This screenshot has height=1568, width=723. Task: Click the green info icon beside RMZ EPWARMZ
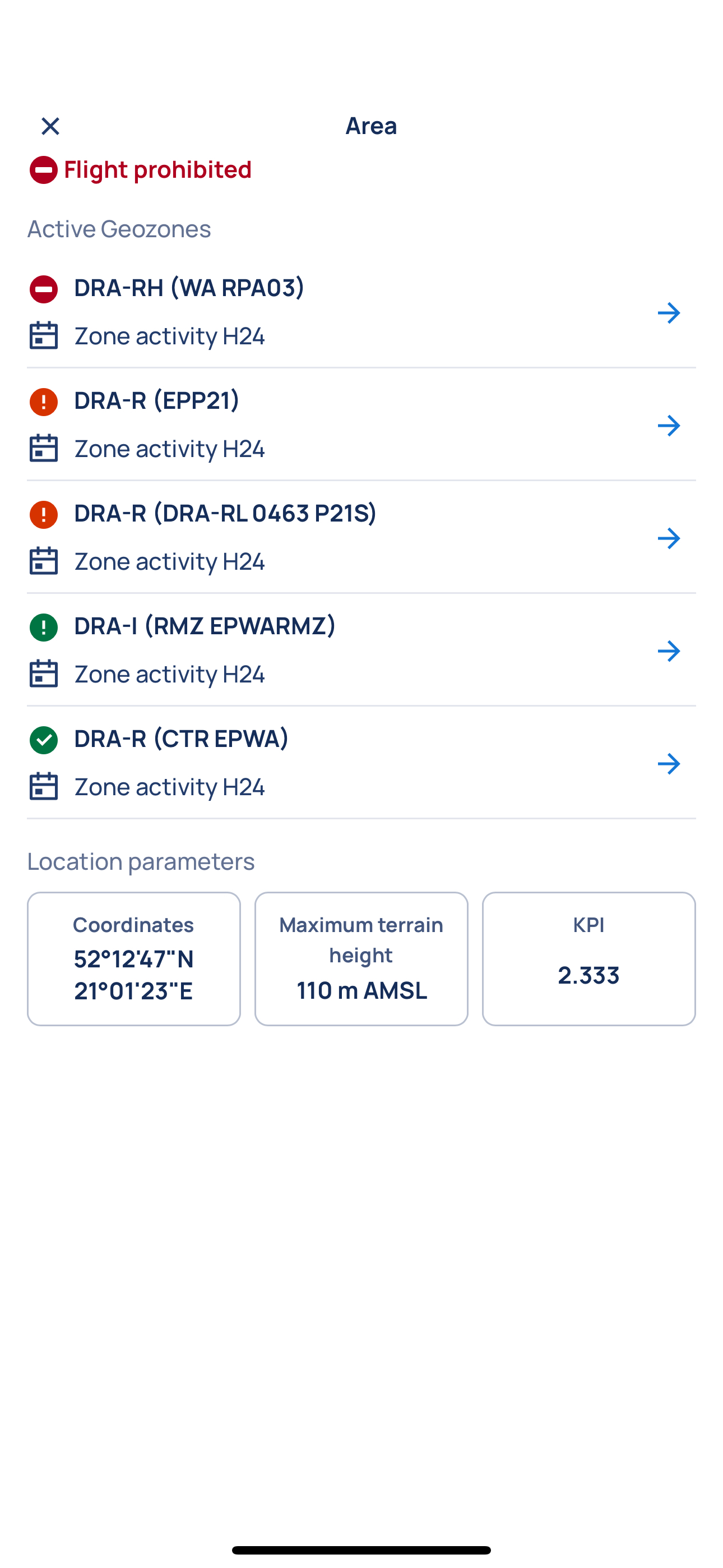tap(44, 627)
